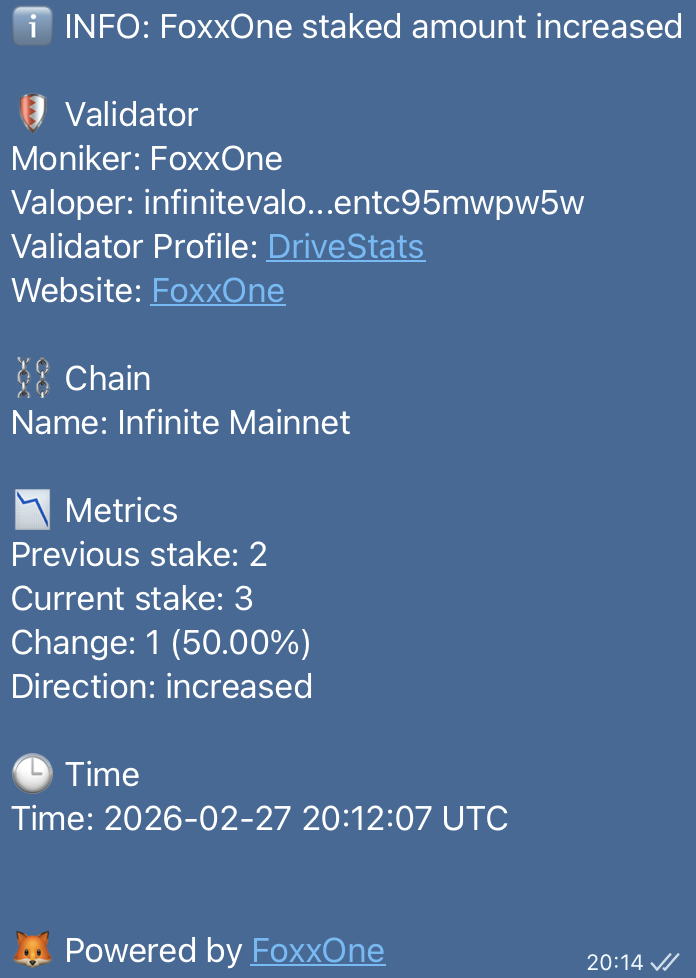Click the Powered by FoxxOne link

[x=316, y=950]
